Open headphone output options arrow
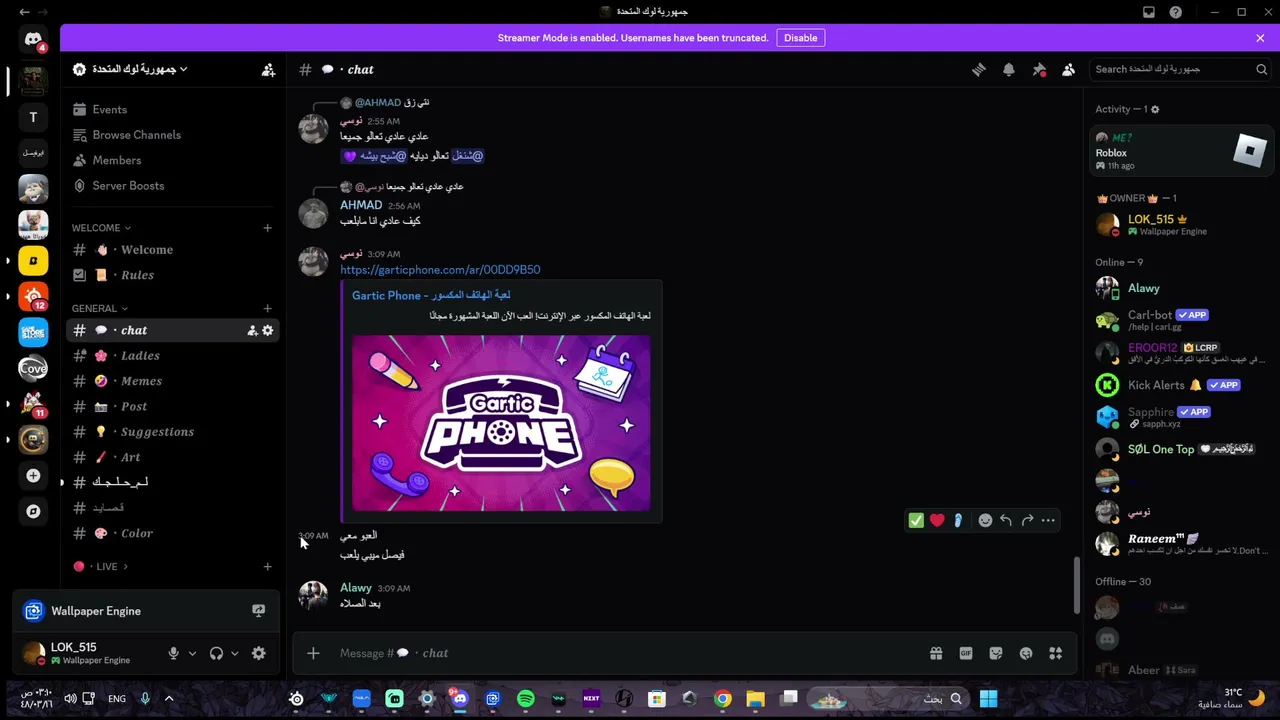This screenshot has width=1280, height=720. (x=235, y=653)
